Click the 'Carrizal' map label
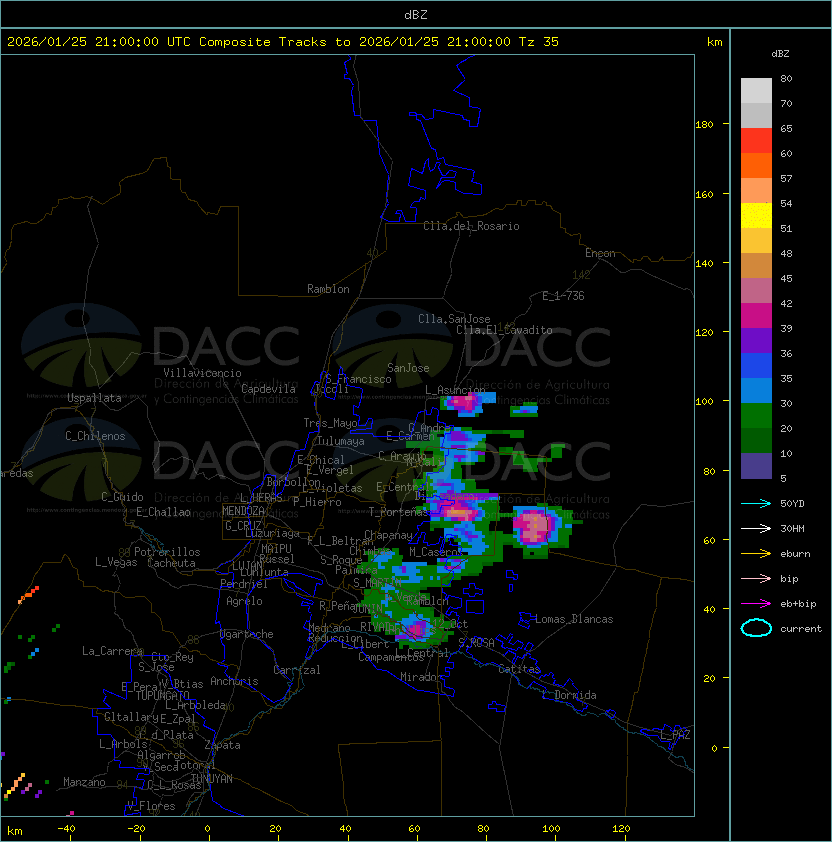Screen dimensions: 832x842 297,670
